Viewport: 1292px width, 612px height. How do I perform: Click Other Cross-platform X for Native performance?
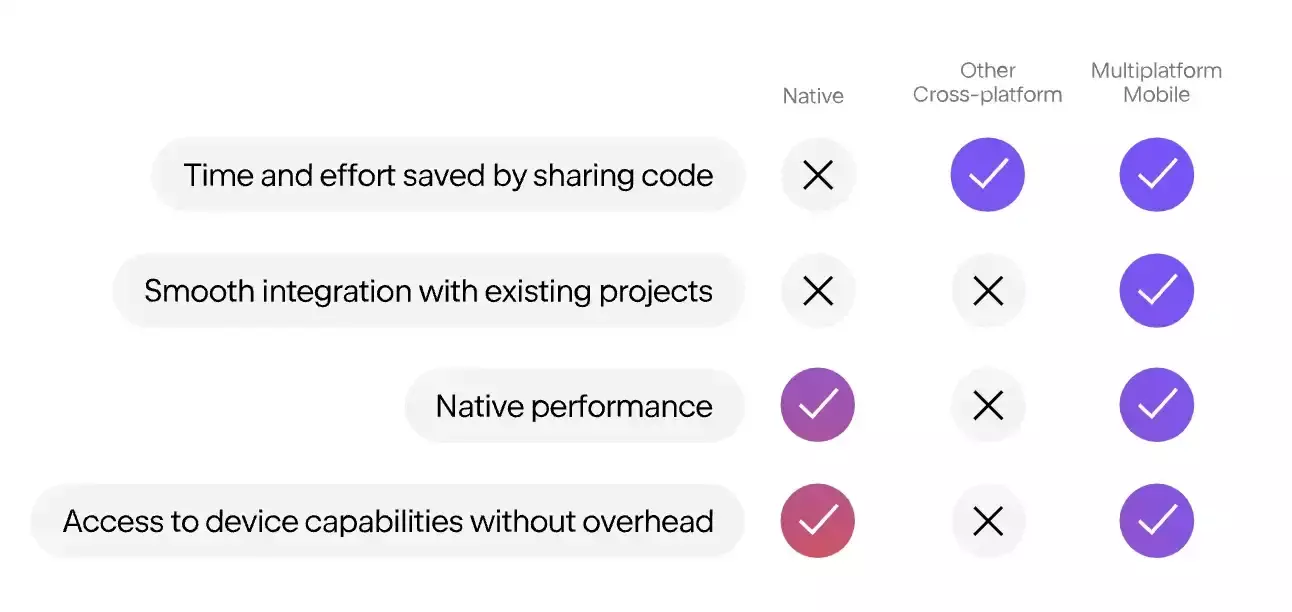click(x=987, y=405)
